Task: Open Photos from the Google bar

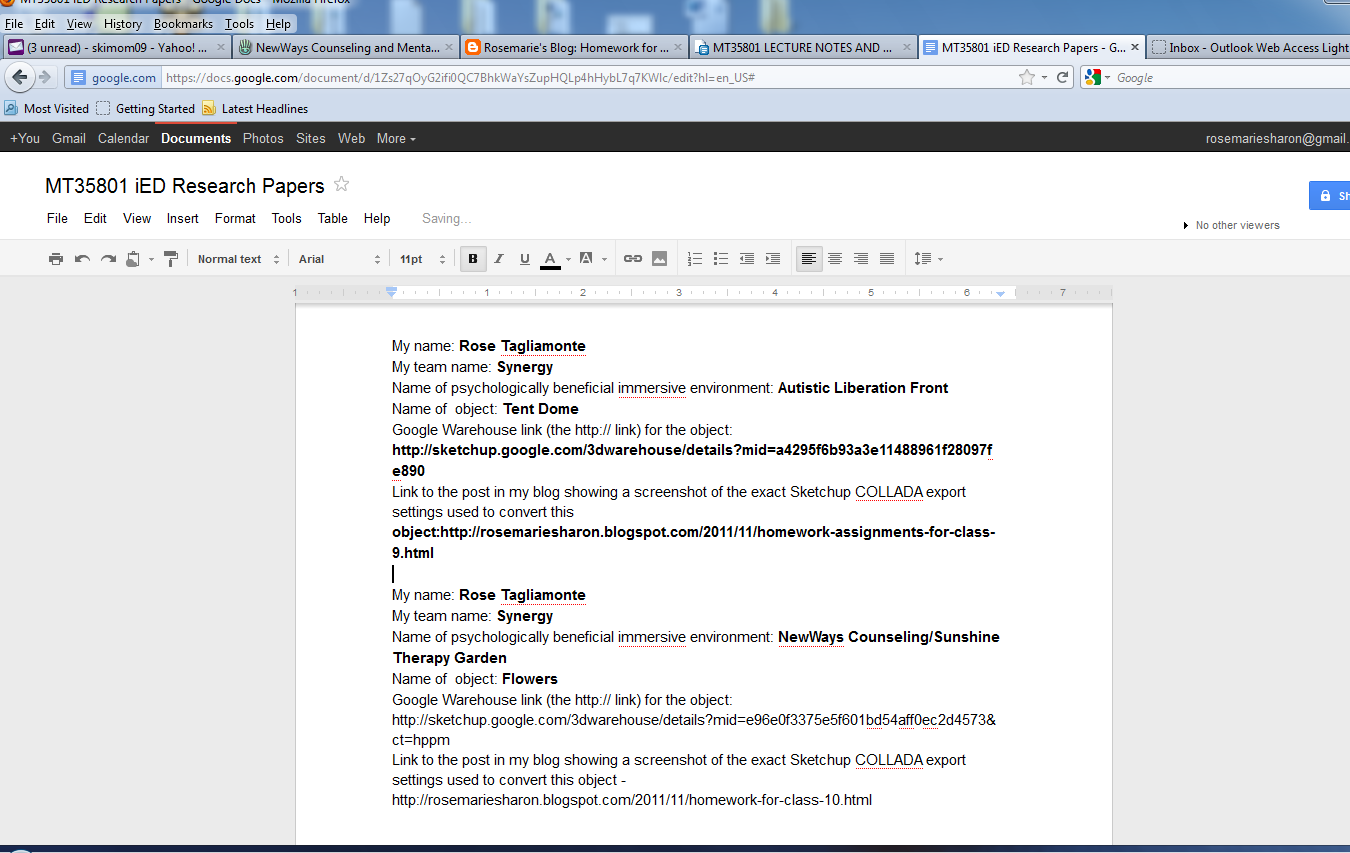Action: click(x=263, y=138)
